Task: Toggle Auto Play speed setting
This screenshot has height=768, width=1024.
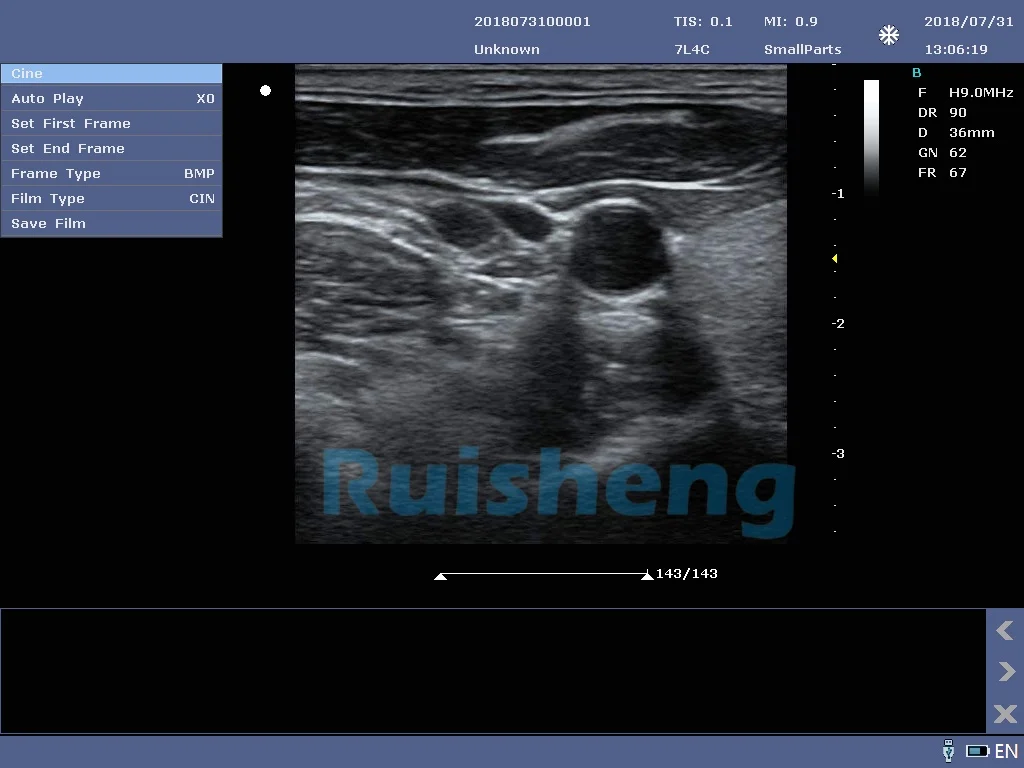Action: [x=111, y=99]
